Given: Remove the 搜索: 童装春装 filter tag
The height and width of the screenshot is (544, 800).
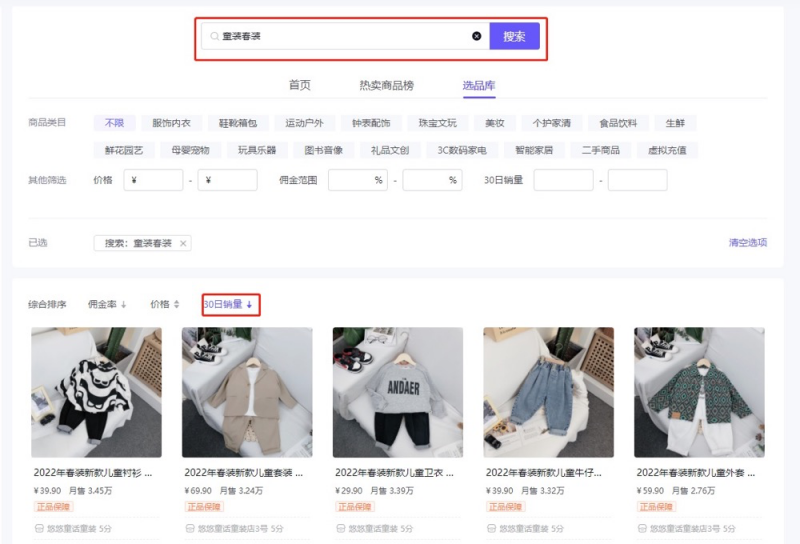Looking at the screenshot, I should [x=183, y=243].
